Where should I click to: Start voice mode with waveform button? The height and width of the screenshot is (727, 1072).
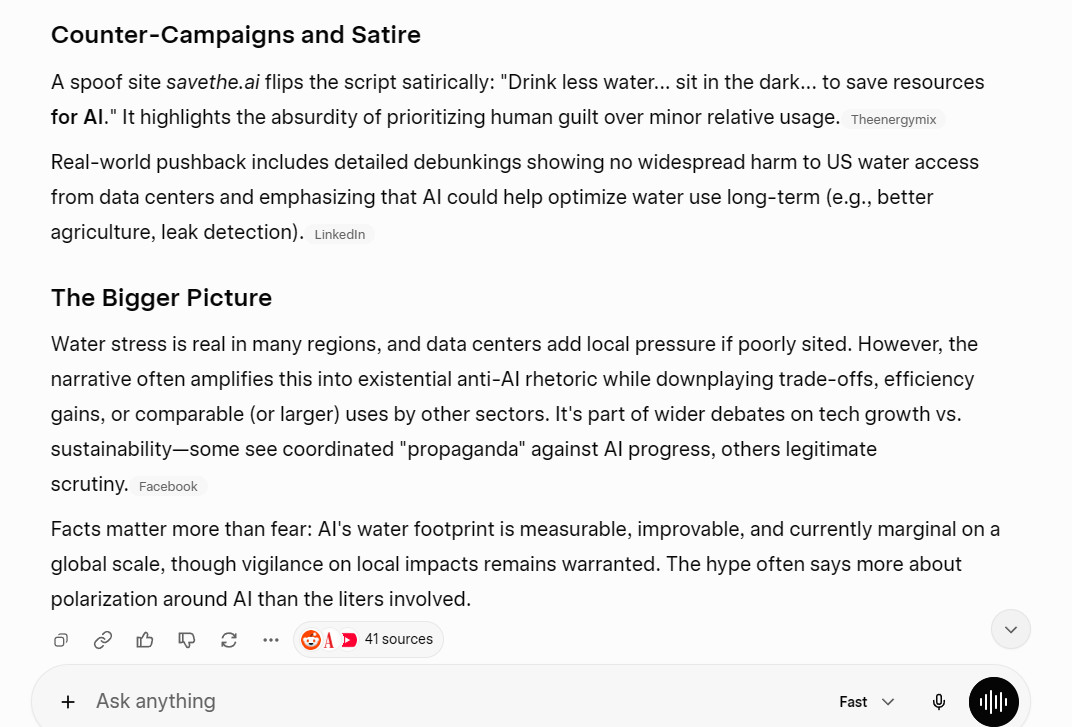click(993, 702)
